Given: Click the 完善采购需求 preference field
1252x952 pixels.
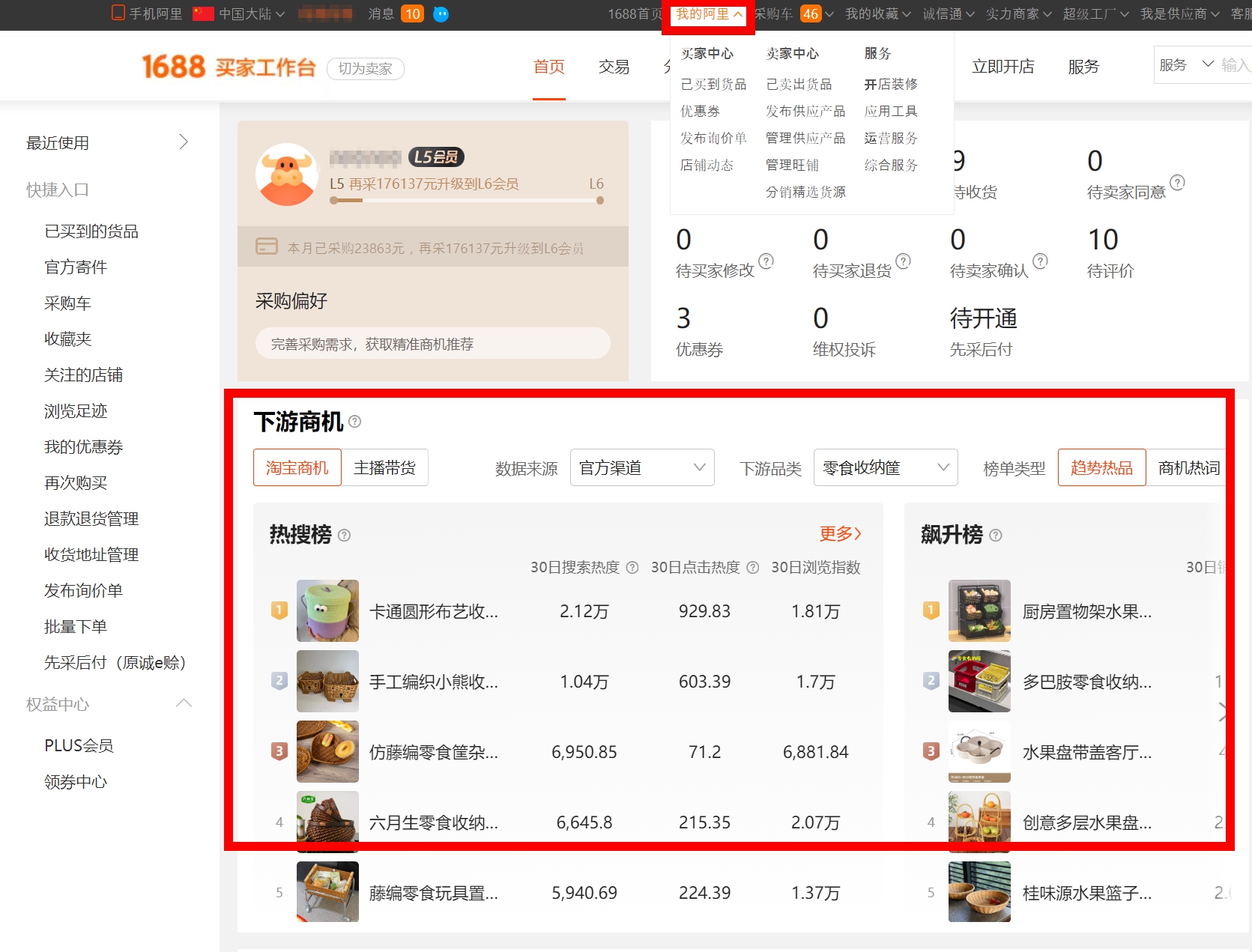Looking at the screenshot, I should 433,344.
